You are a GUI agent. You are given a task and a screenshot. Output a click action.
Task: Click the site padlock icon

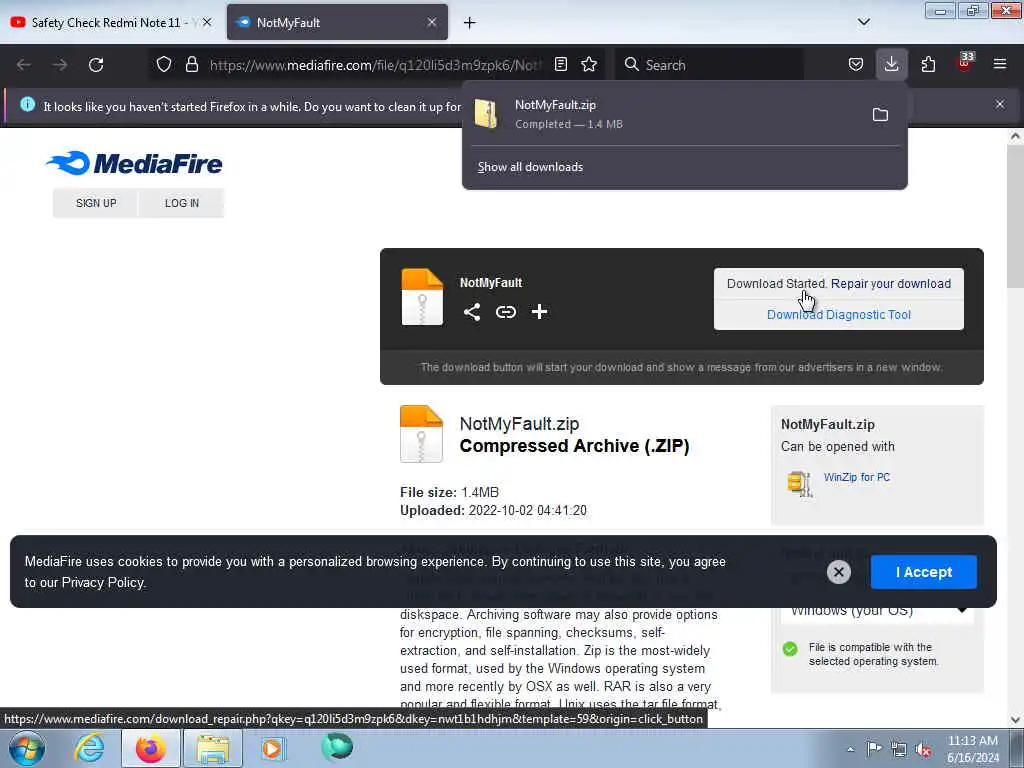click(191, 64)
